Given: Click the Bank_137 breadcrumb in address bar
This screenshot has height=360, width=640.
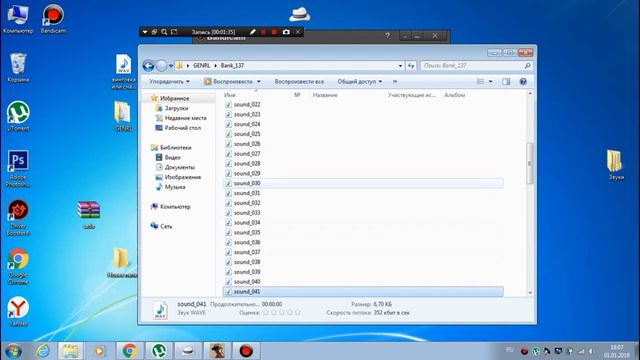Looking at the screenshot, I should 232,66.
